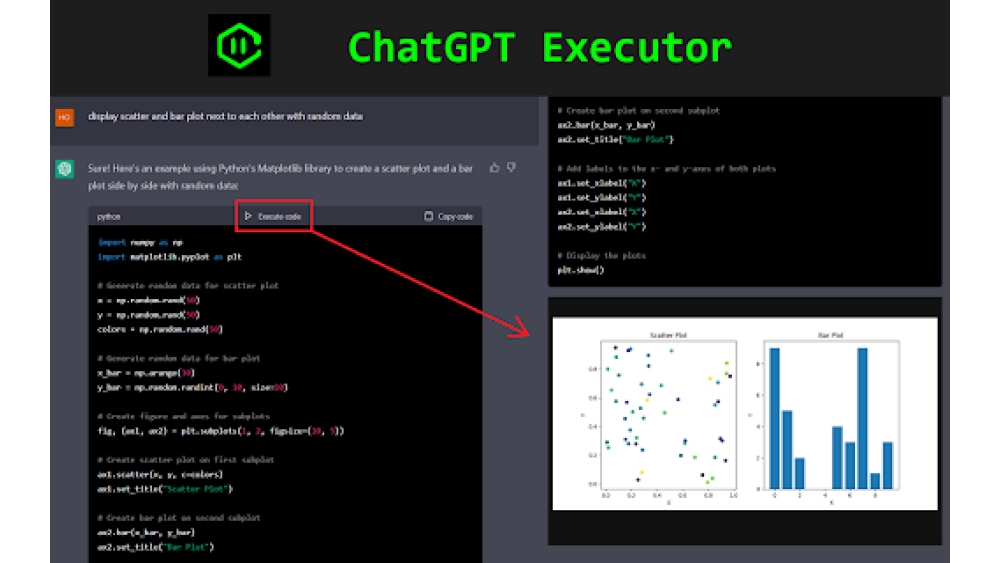The width and height of the screenshot is (1000, 563).
Task: Click the green hexagon ChatGPT Executor logo
Action: click(x=239, y=45)
